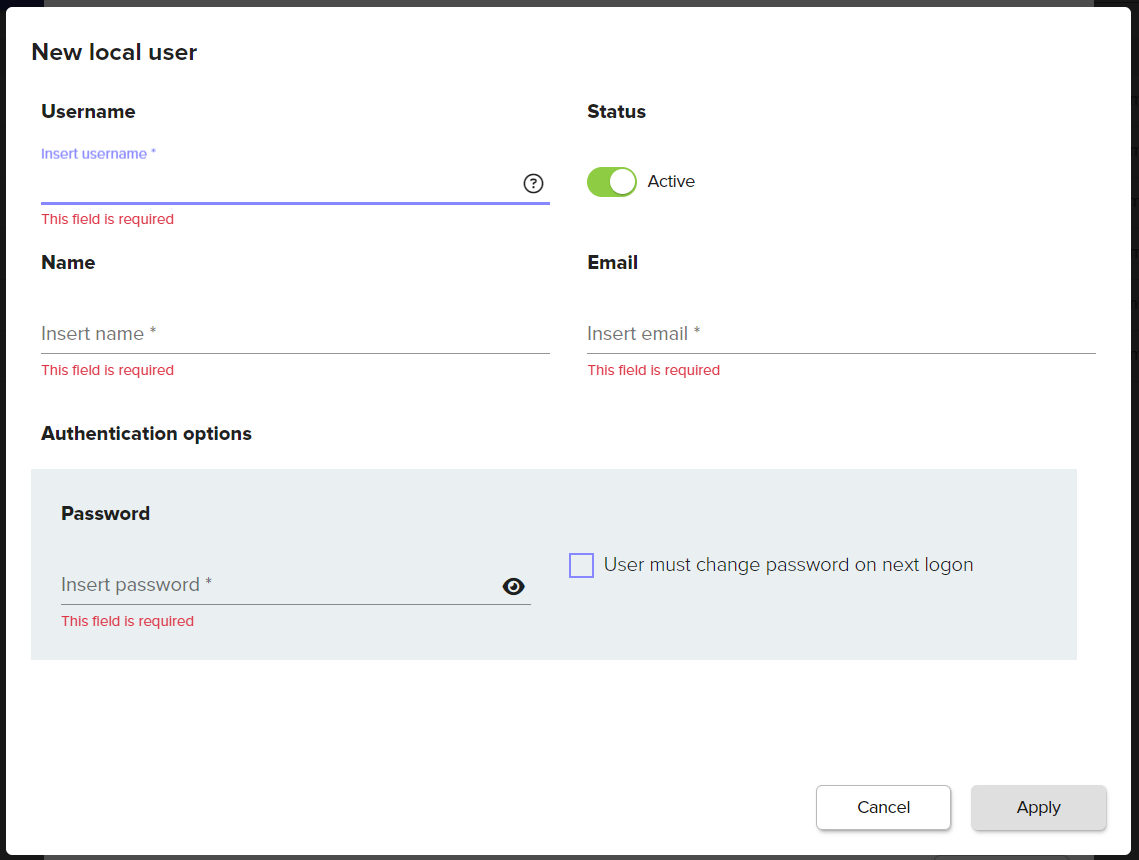
Task: Click the Password section heading
Action: 105,514
